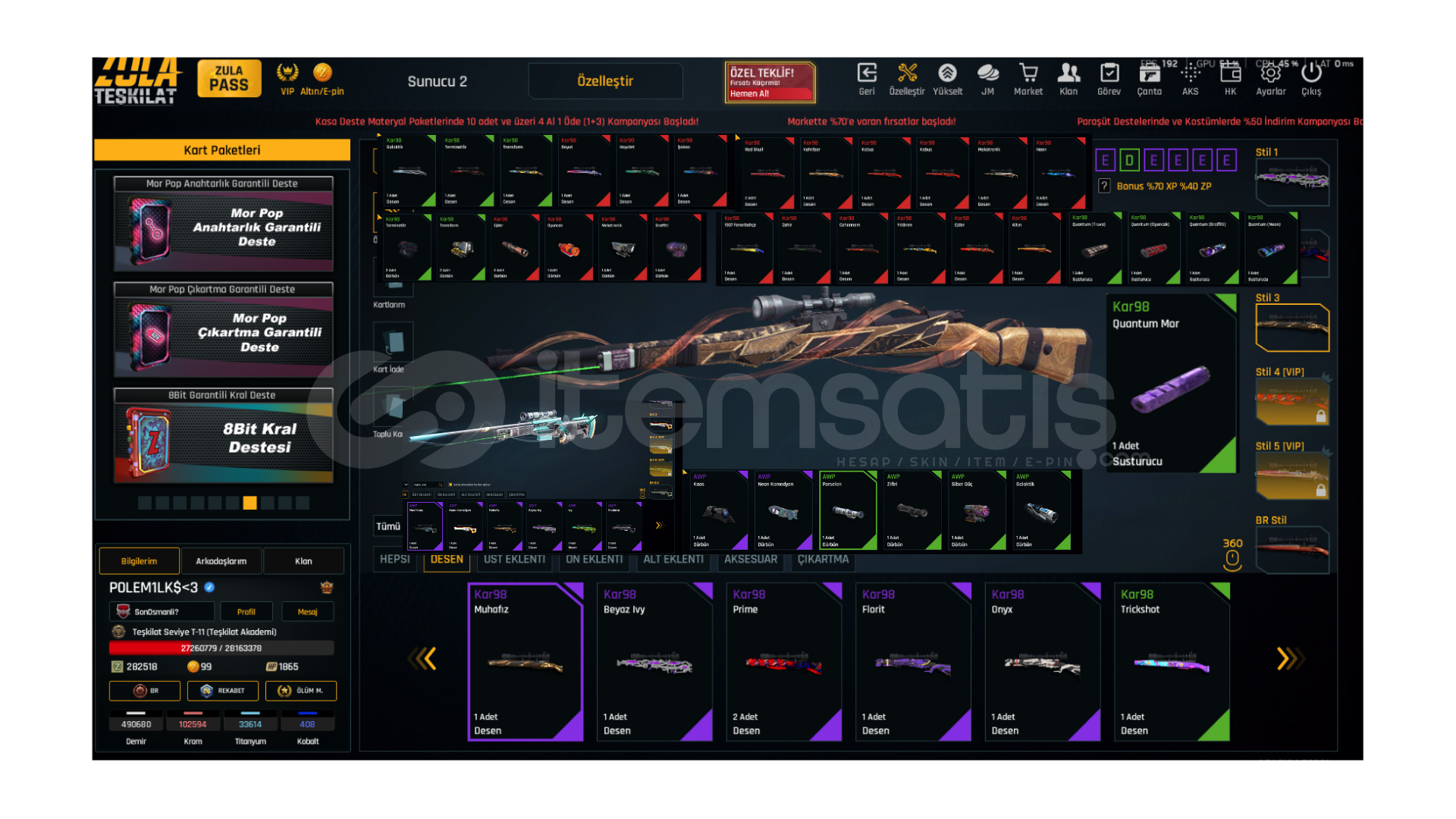Click the green ZP currency icon
Image resolution: width=1456 pixels, height=819 pixels.
click(x=117, y=667)
